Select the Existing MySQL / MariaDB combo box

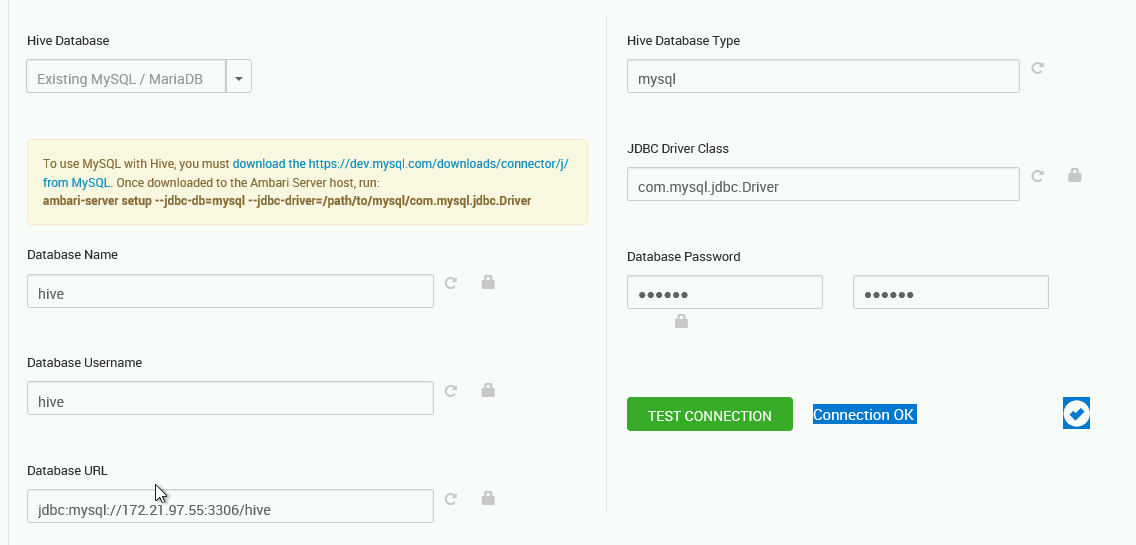pyautogui.click(x=126, y=76)
